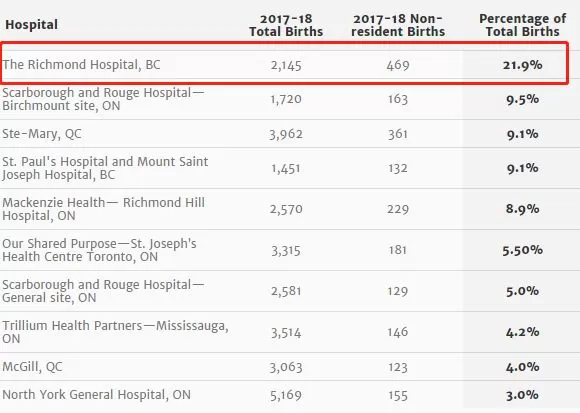Click the 21.9% percentage value
Image resolution: width=580 pixels, height=413 pixels.
click(522, 65)
